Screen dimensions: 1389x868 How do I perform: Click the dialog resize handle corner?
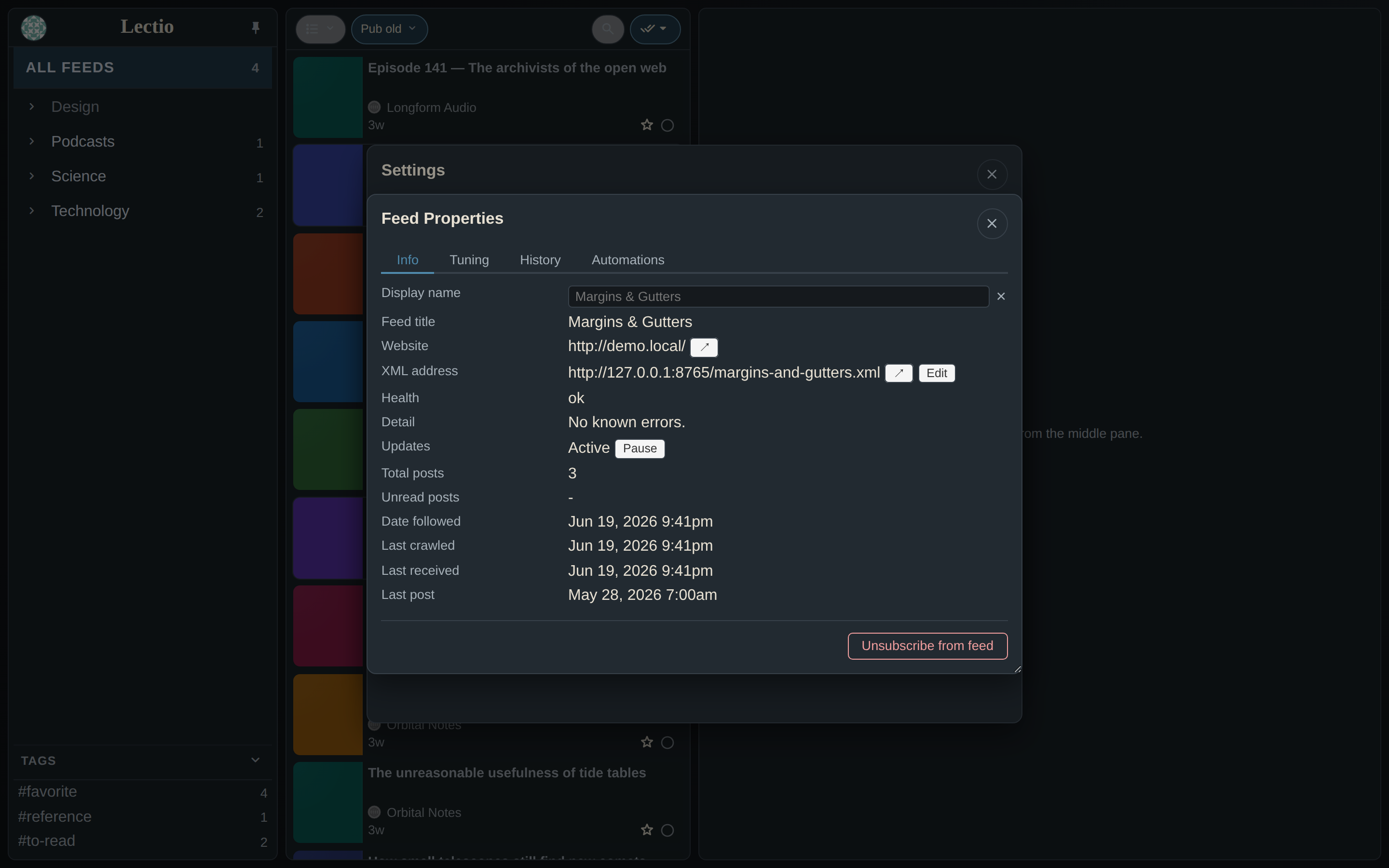pos(1018,669)
